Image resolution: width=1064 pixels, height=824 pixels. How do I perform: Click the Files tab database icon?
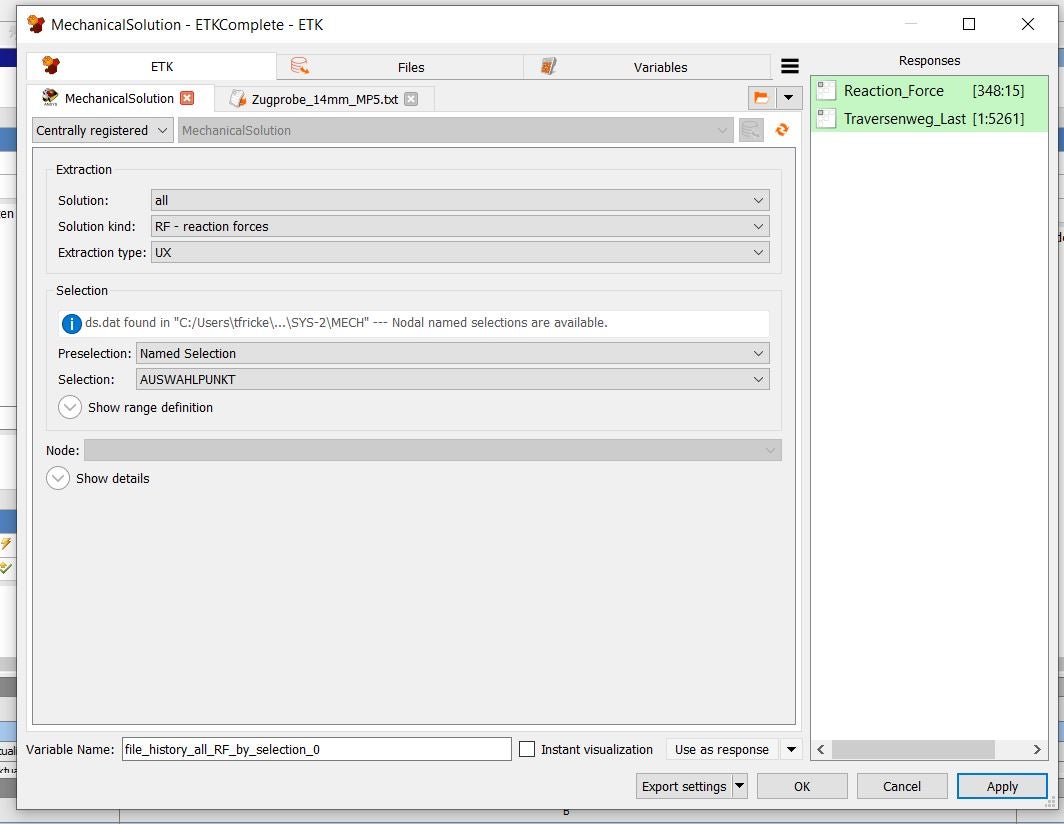tap(299, 66)
